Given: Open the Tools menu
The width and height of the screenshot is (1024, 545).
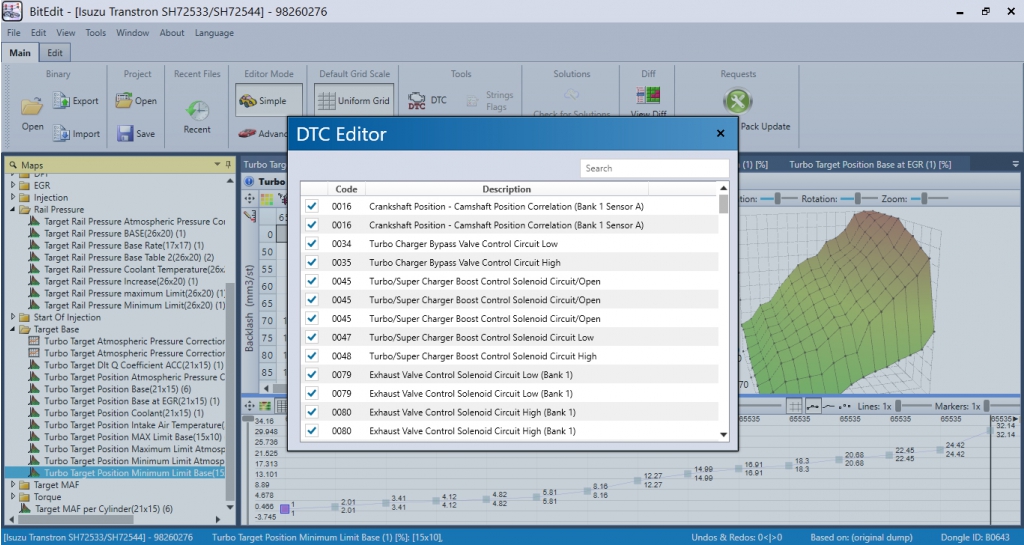Looking at the screenshot, I should click(x=95, y=33).
